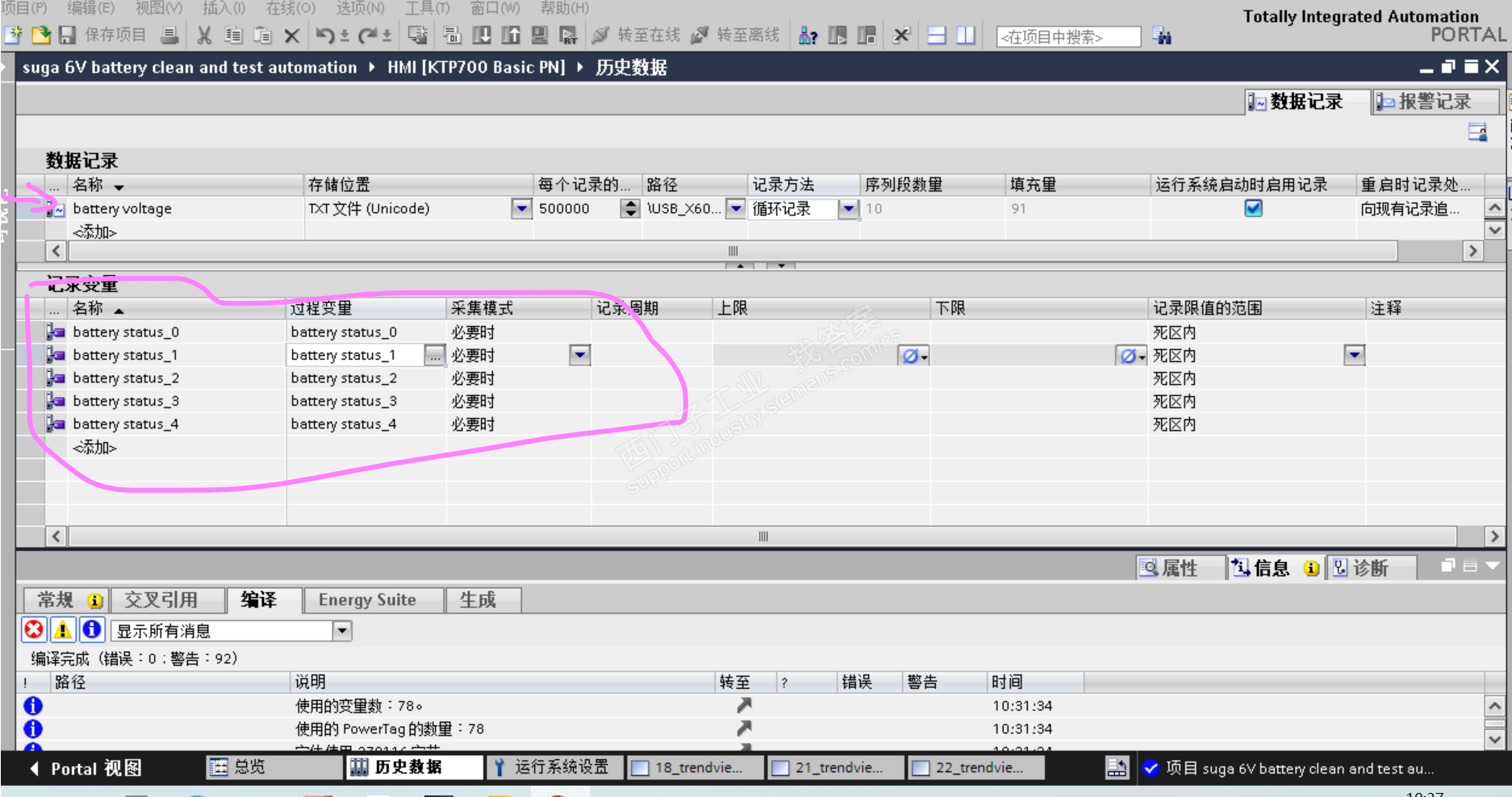Upload from device toolbar icon

pyautogui.click(x=511, y=35)
